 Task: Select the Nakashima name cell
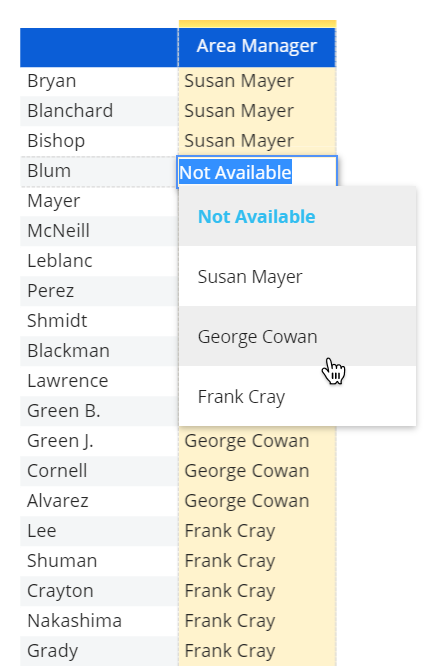pos(99,621)
